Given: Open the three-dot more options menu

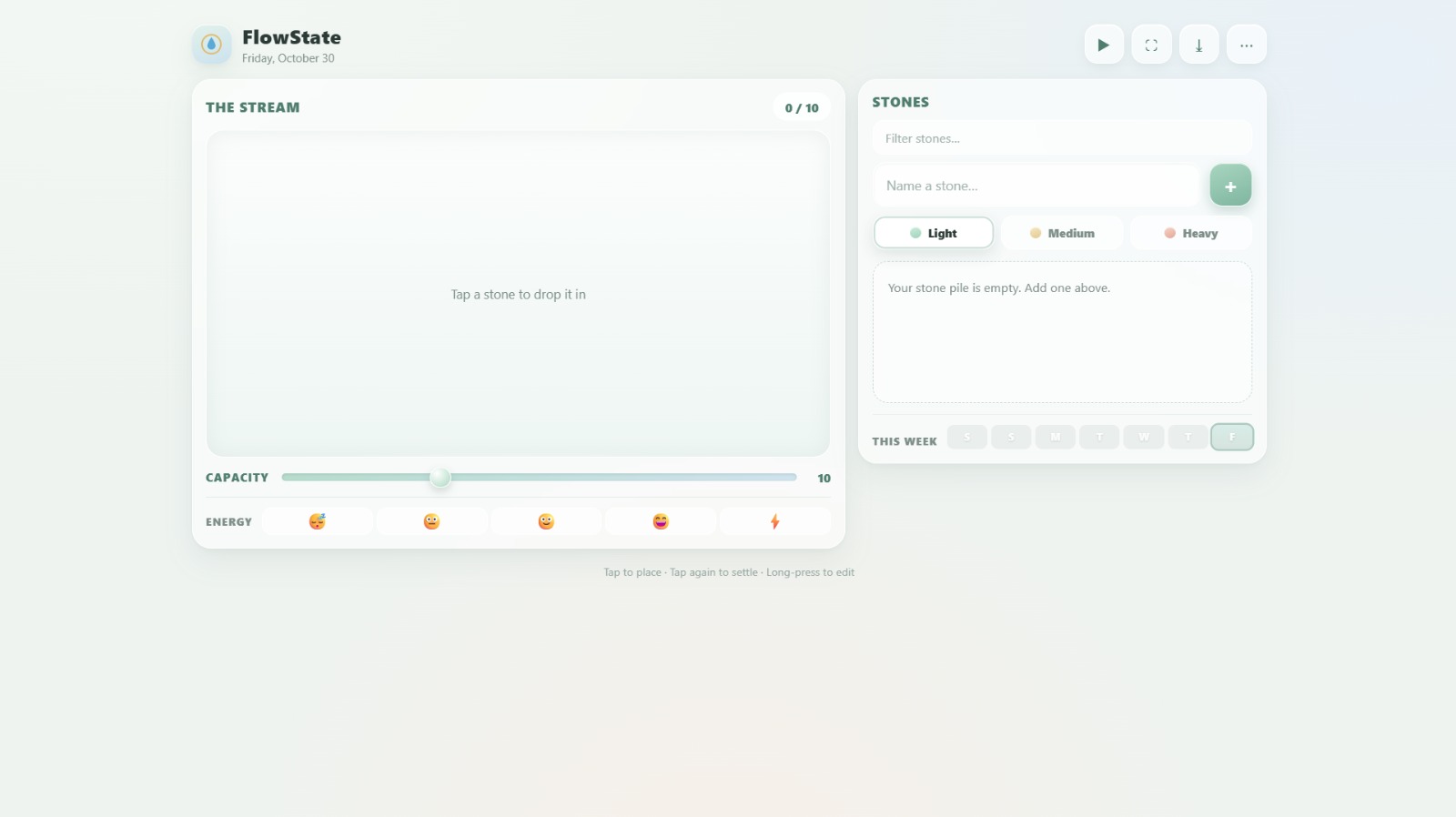Looking at the screenshot, I should pyautogui.click(x=1247, y=45).
